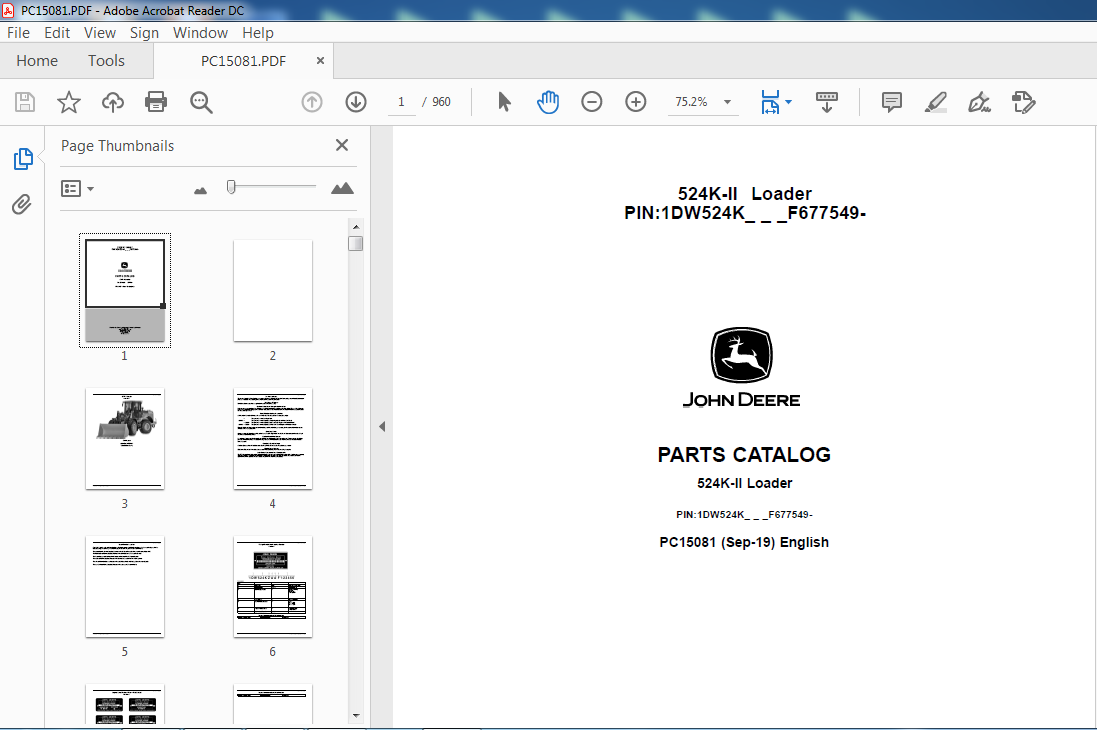1097x730 pixels.
Task: Click the thumbnail scrollbar thumb
Action: [356, 244]
